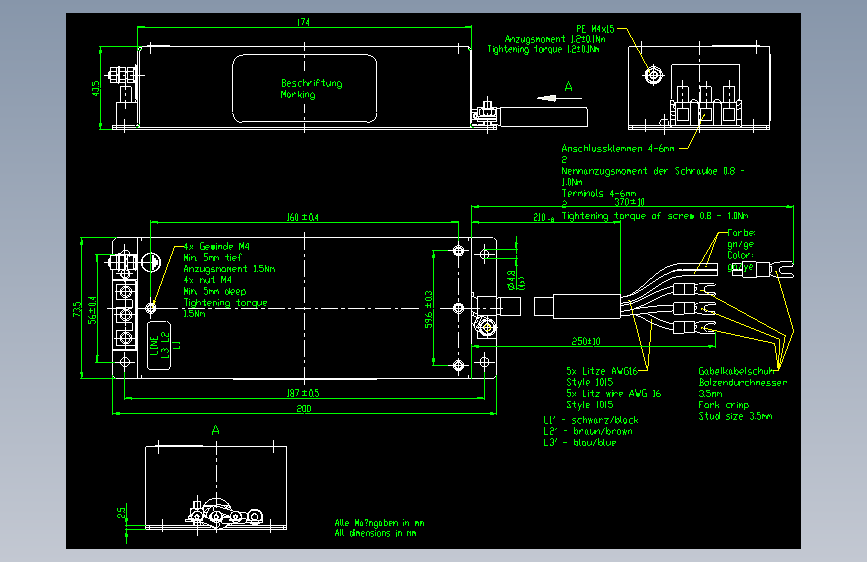Select the 187 ±0.5 dimension text
The image size is (867, 562).
click(303, 393)
